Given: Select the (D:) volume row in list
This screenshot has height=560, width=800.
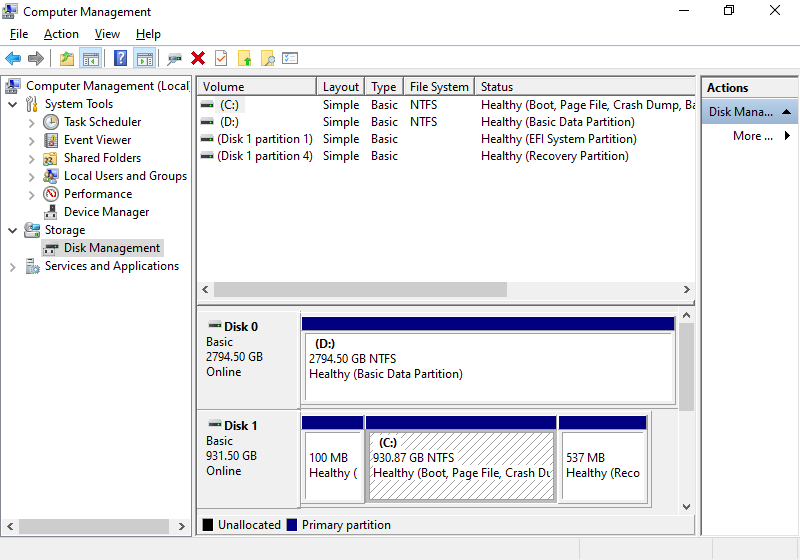Looking at the screenshot, I should (x=446, y=122).
